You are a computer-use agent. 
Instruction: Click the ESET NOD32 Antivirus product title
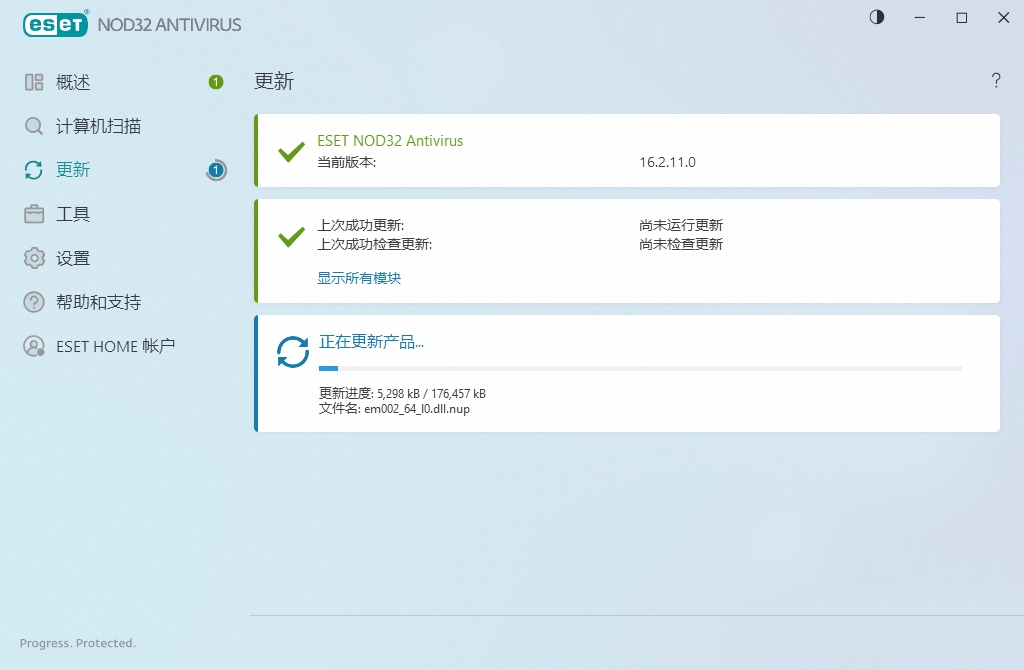(390, 141)
